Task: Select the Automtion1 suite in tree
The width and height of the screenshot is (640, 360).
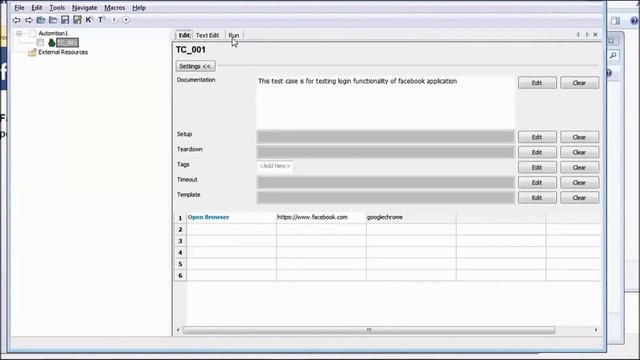Action: click(x=53, y=33)
